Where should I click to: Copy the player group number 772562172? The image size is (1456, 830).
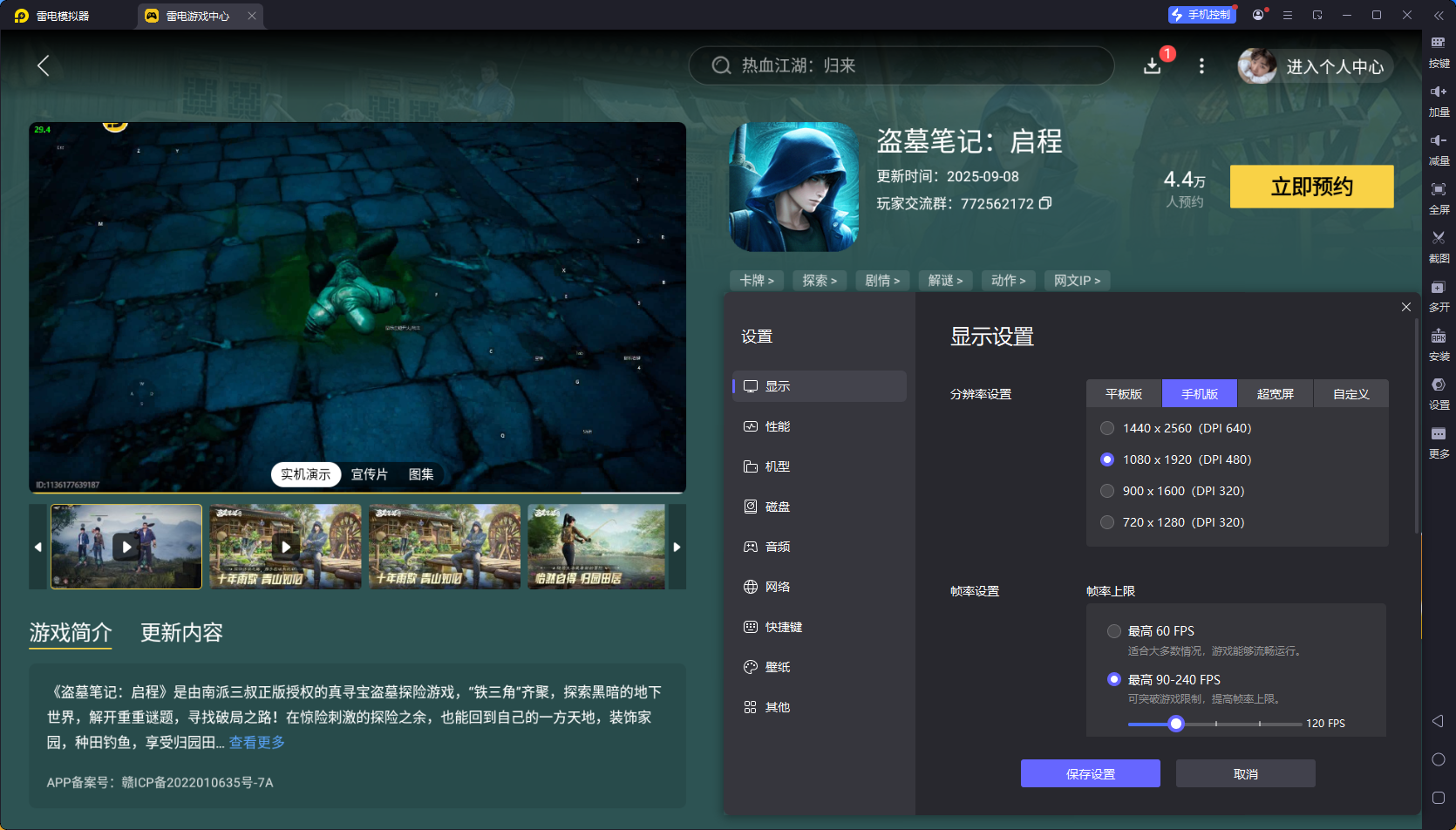click(x=1045, y=203)
